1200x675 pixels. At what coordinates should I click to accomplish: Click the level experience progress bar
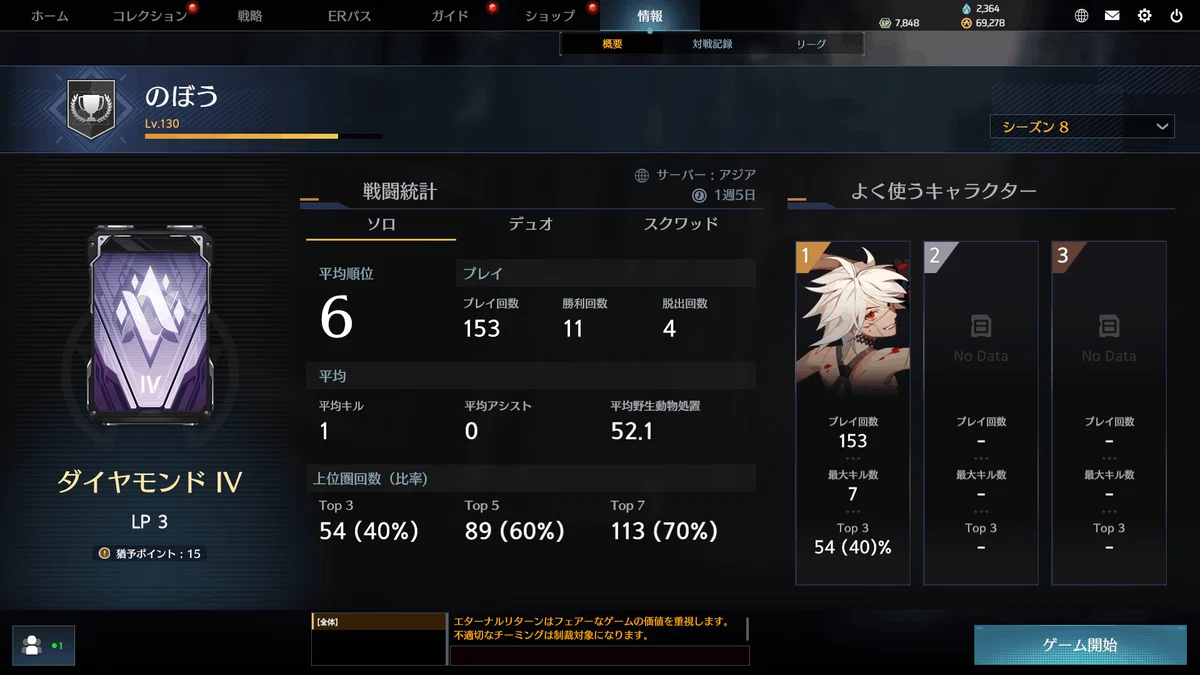click(x=263, y=136)
